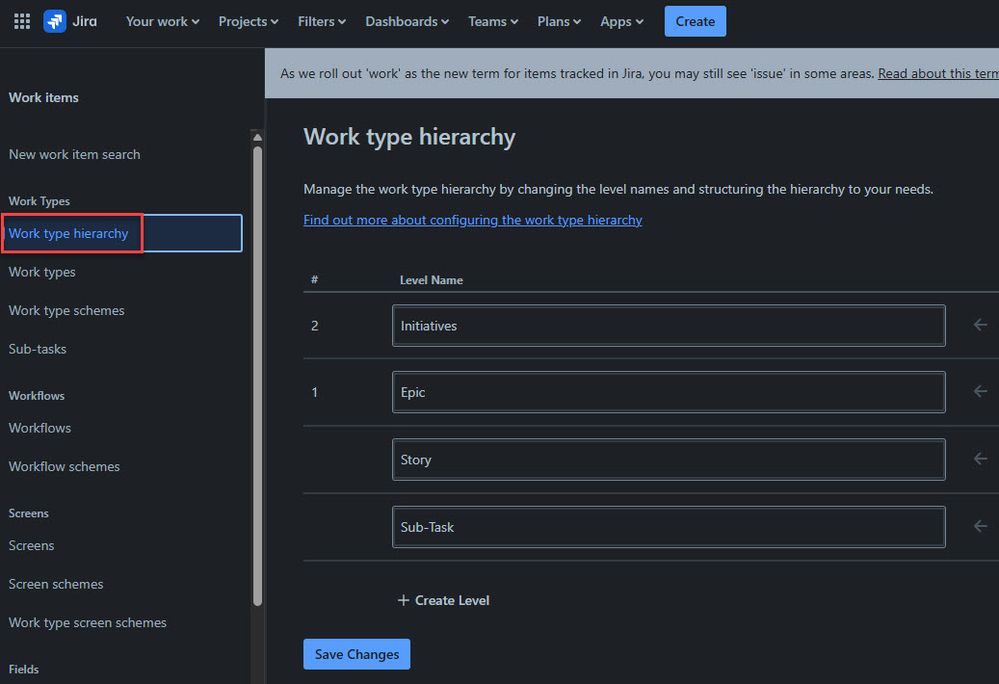Click the Work type hierarchy page heading
Image resolution: width=999 pixels, height=684 pixels.
click(410, 137)
